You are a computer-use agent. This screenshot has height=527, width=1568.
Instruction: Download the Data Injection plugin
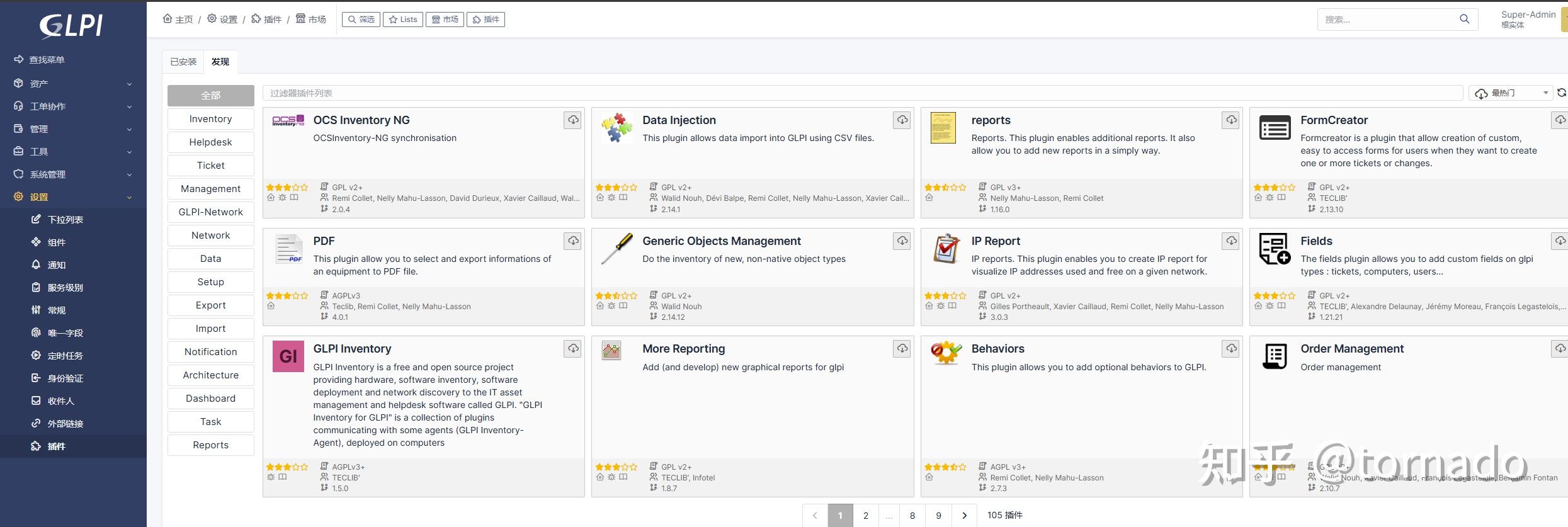[x=902, y=120]
